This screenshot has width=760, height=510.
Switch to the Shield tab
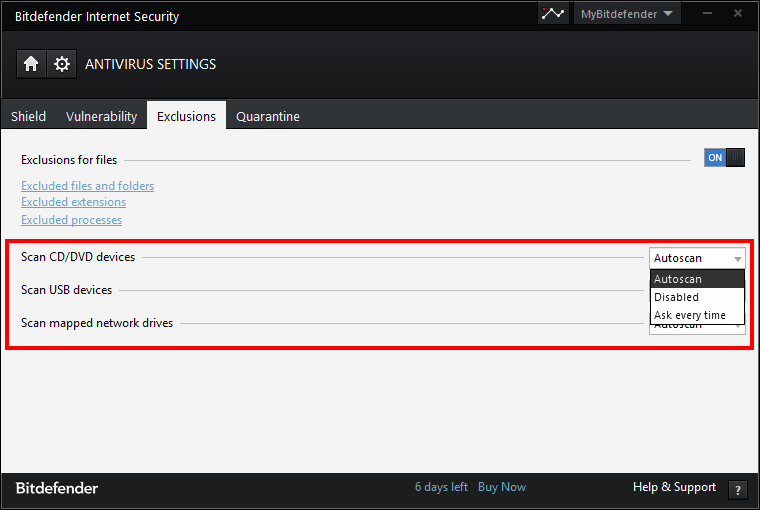28,116
